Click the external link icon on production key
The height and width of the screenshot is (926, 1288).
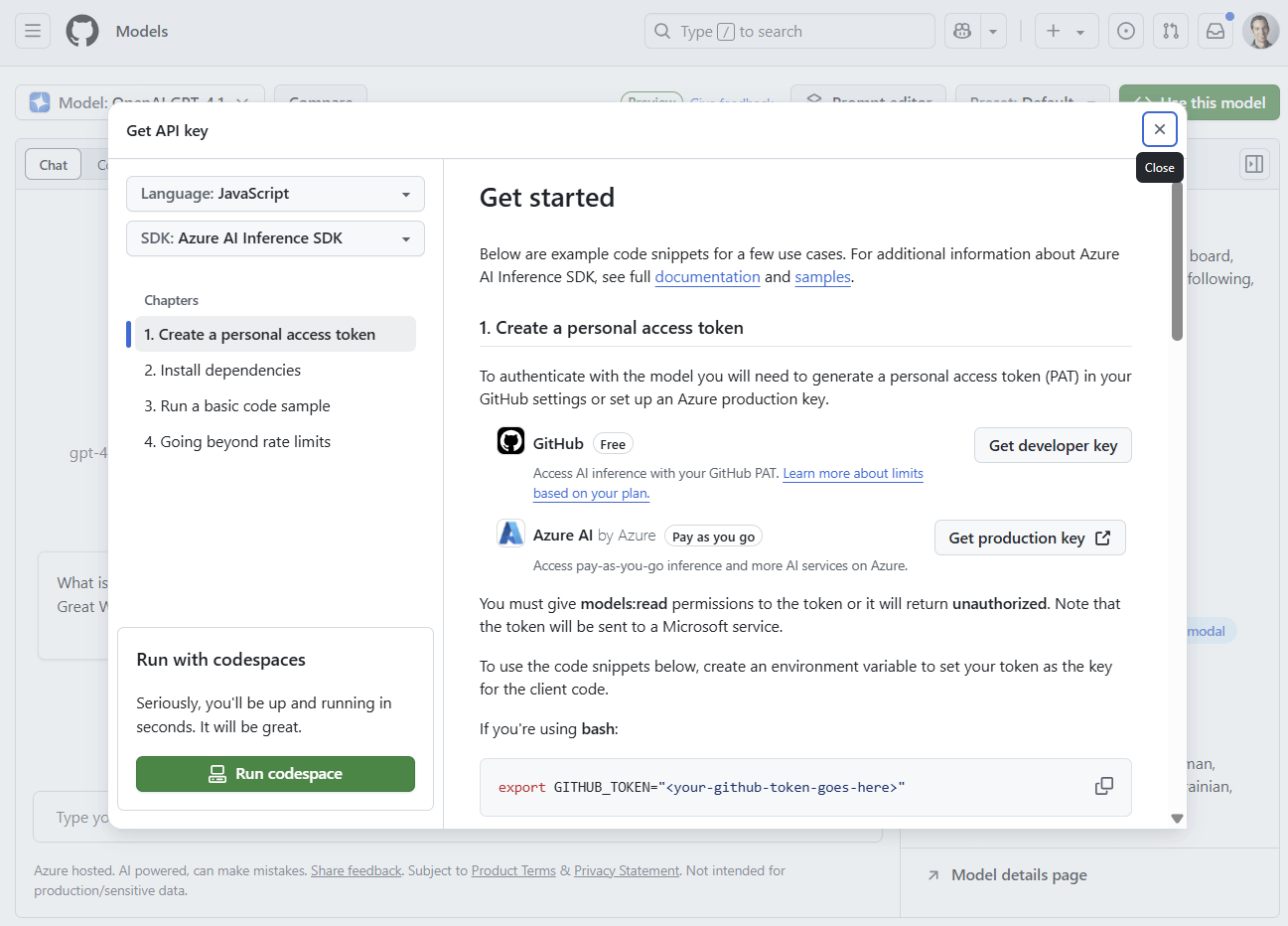click(1102, 538)
